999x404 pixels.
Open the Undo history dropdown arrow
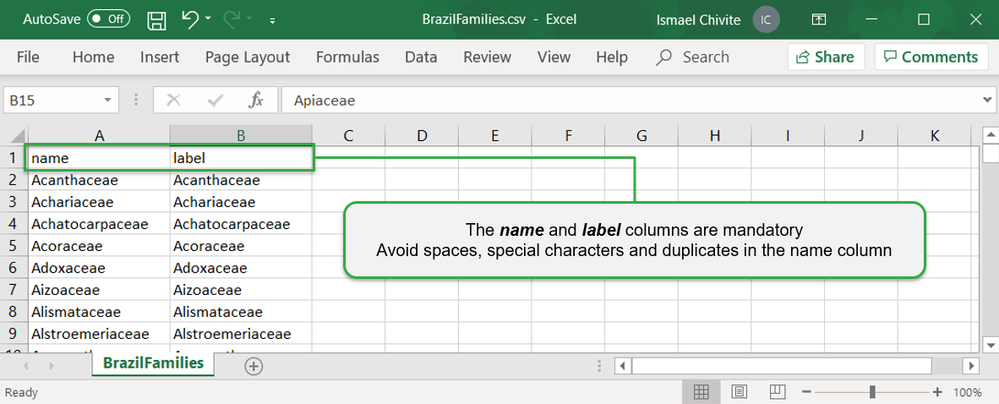tap(208, 19)
